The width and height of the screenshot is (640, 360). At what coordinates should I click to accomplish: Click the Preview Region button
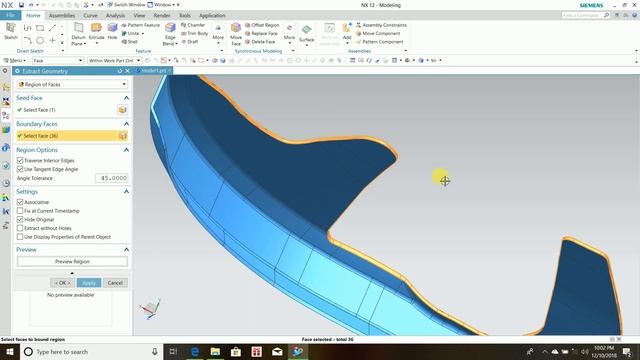tap(72, 261)
